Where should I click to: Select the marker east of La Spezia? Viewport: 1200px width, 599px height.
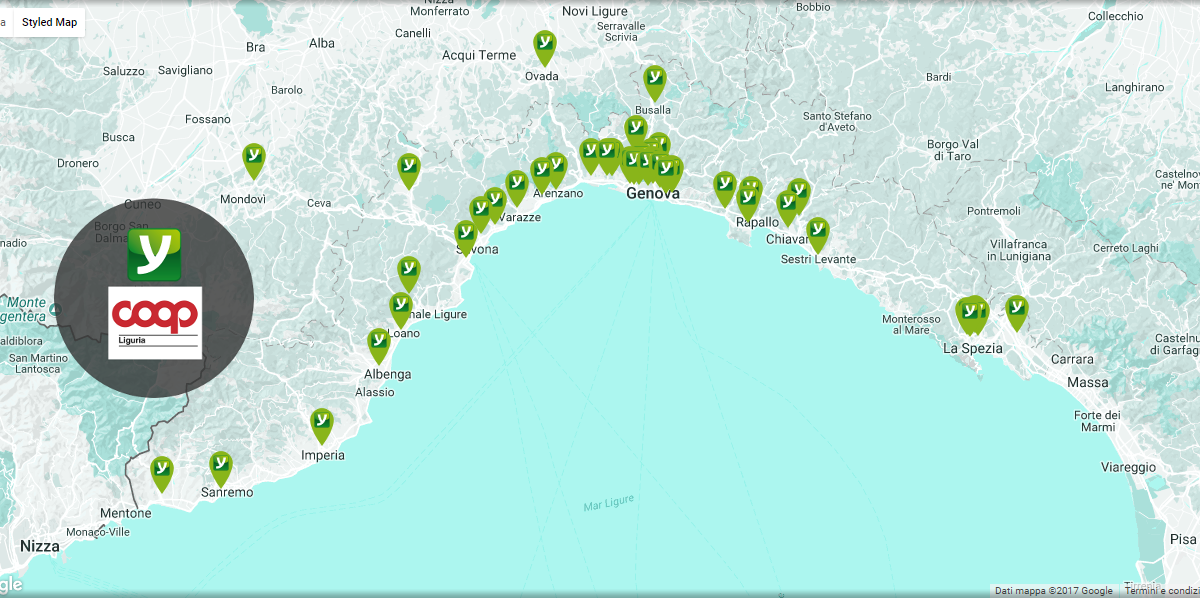tap(1016, 311)
